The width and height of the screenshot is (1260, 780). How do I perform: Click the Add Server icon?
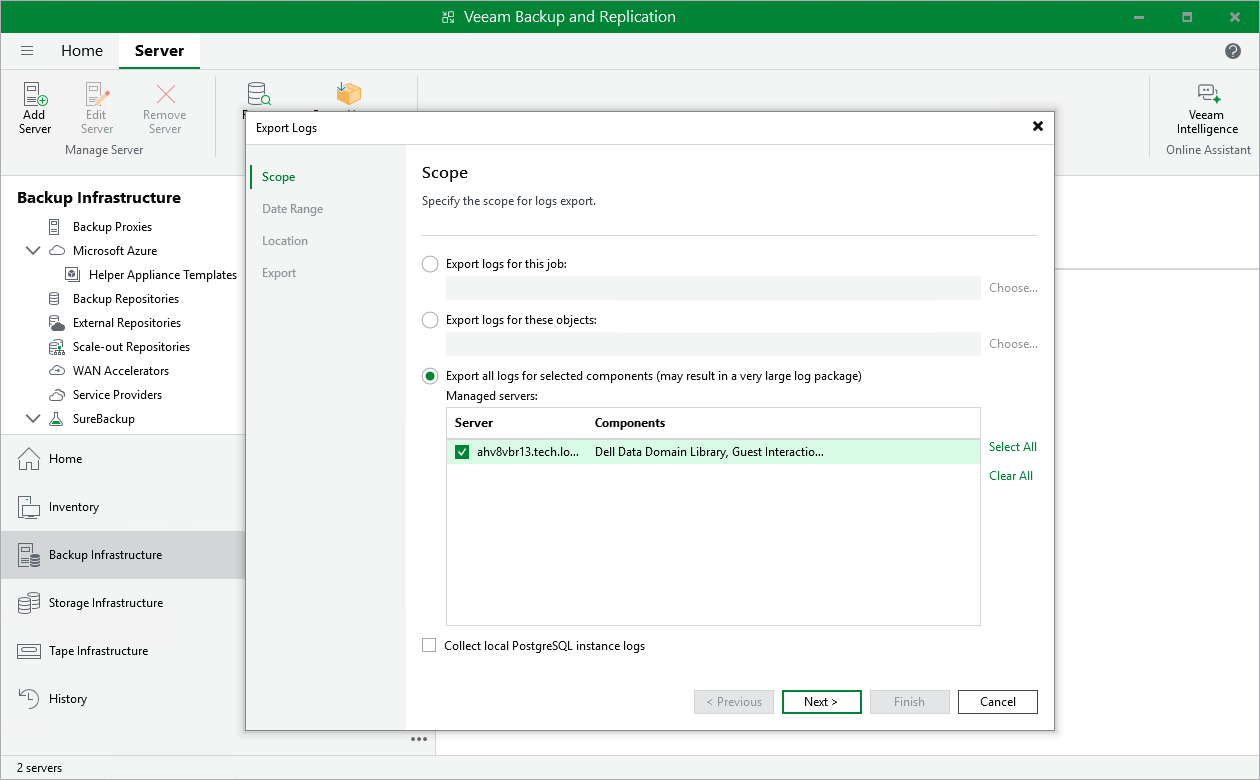point(34,104)
